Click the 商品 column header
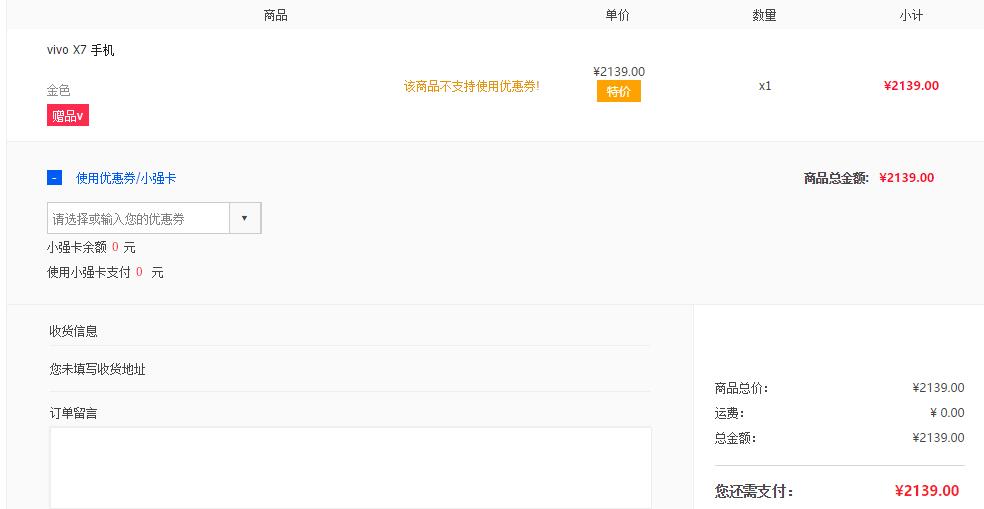 (x=275, y=16)
